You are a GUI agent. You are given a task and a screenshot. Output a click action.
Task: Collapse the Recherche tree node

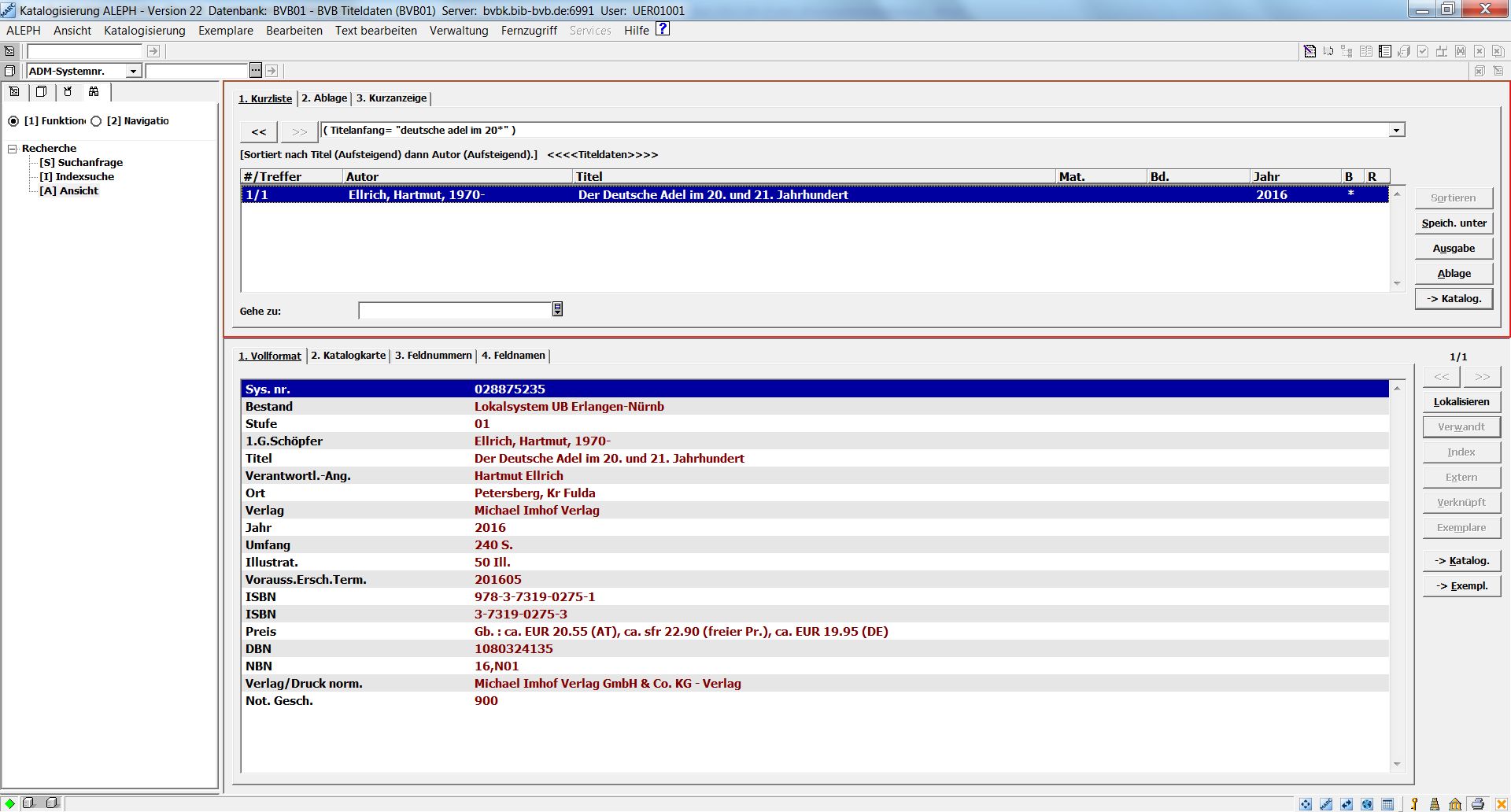pyautogui.click(x=13, y=149)
